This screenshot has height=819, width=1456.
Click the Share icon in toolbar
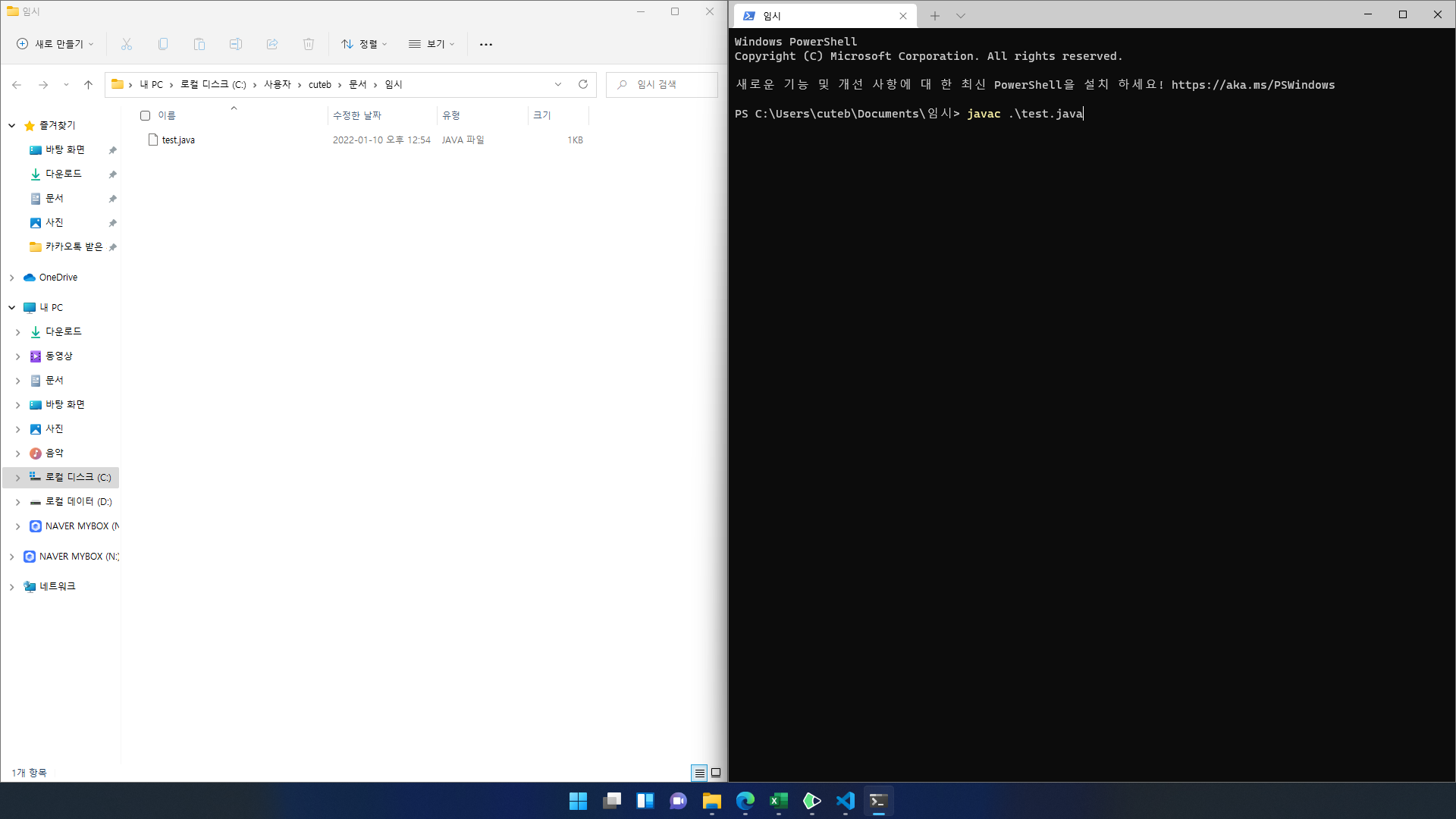272,44
